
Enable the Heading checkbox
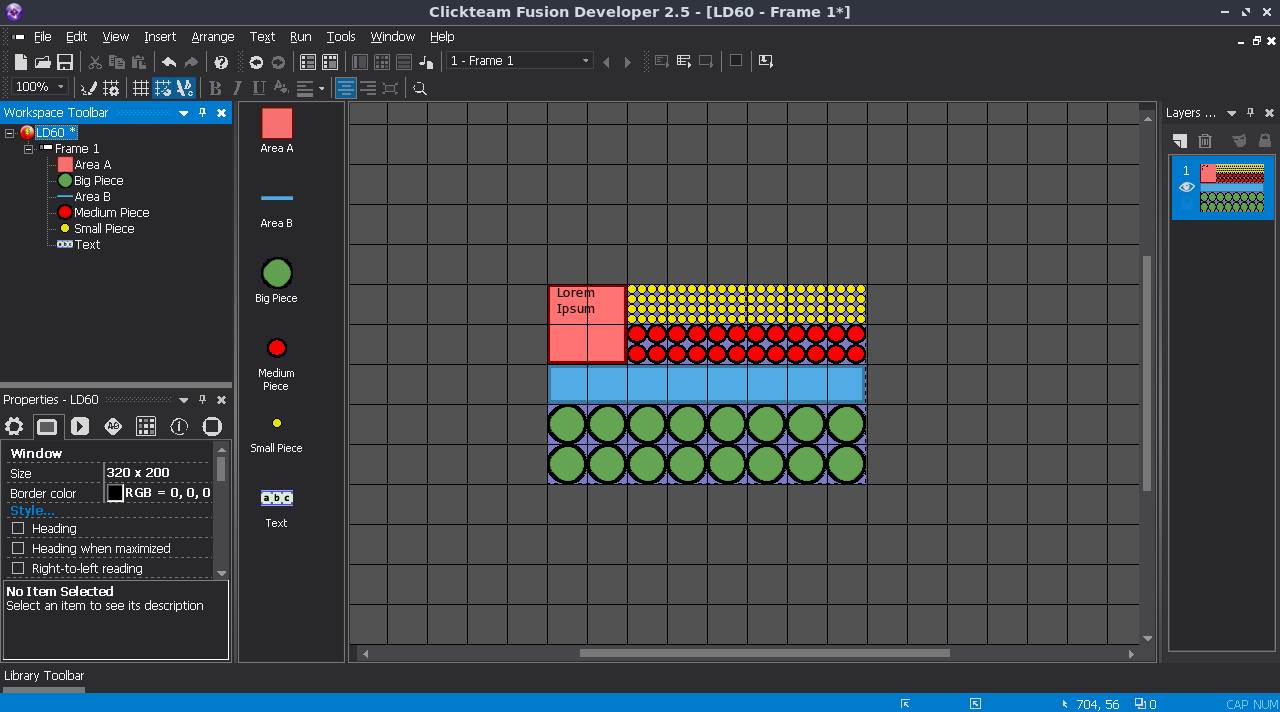18,528
